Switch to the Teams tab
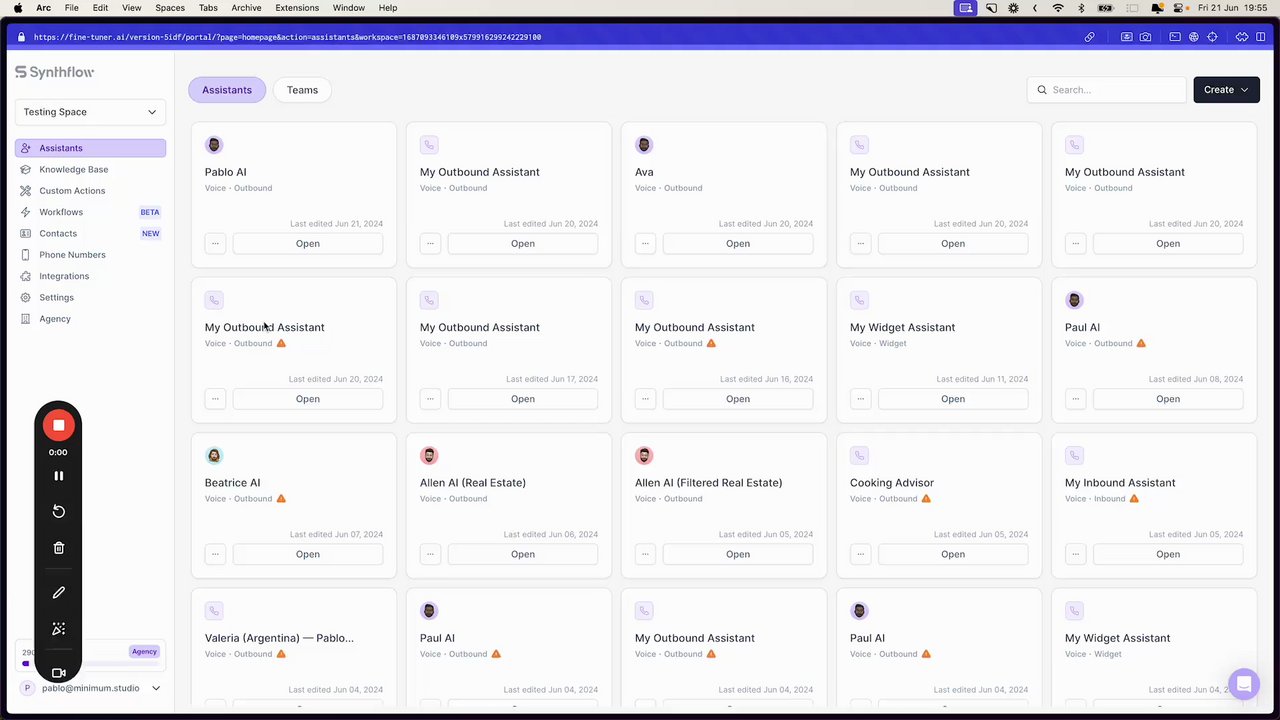This screenshot has height=720, width=1280. pos(302,90)
